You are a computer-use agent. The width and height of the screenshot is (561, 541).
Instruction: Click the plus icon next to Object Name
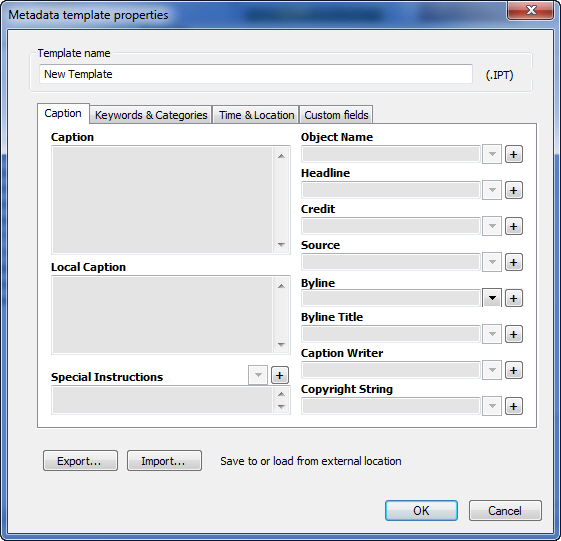pos(514,155)
